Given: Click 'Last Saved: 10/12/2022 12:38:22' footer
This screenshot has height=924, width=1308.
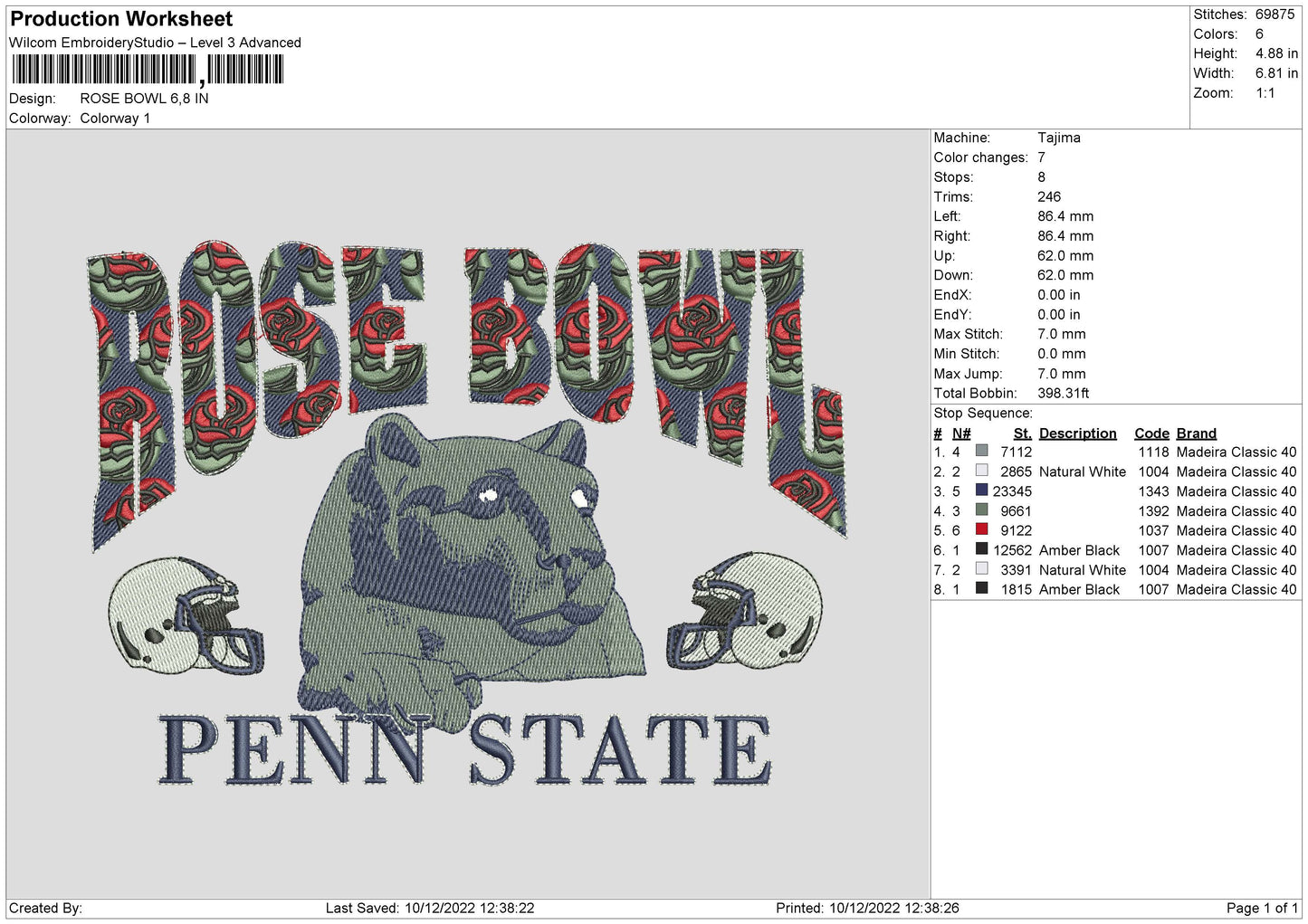Looking at the screenshot, I should point(429,908).
